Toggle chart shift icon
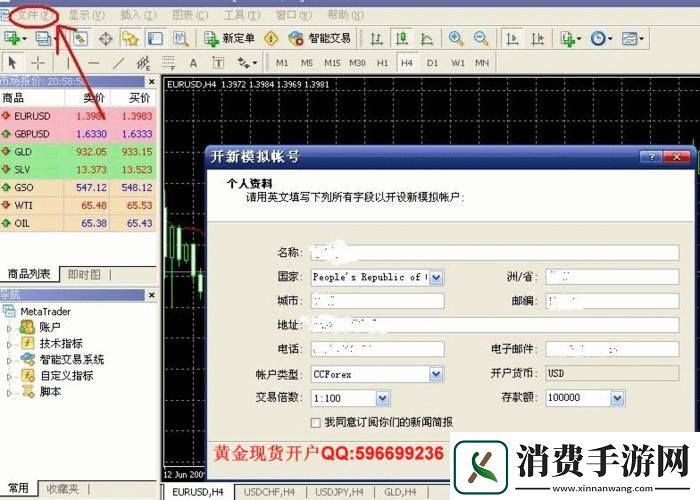Image resolution: width=700 pixels, height=500 pixels. (538, 39)
